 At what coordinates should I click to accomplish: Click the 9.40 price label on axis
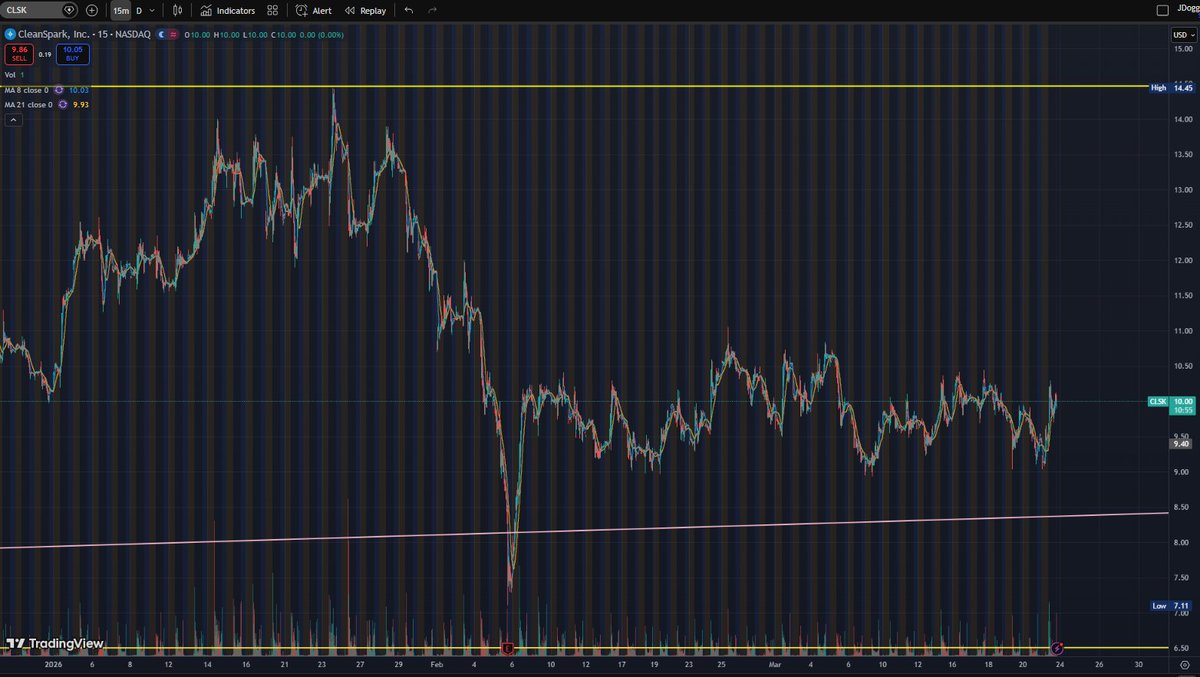[x=1181, y=443]
